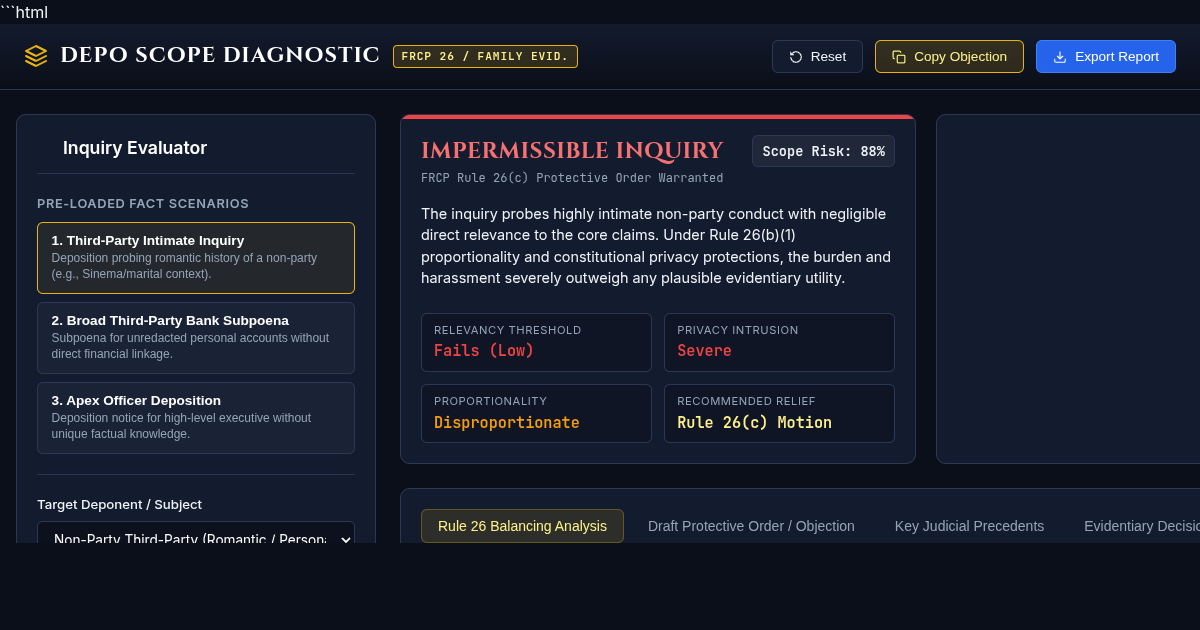Switch to Rule 26 Balancing Analysis tab
Image resolution: width=1200 pixels, height=630 pixels.
coord(522,526)
